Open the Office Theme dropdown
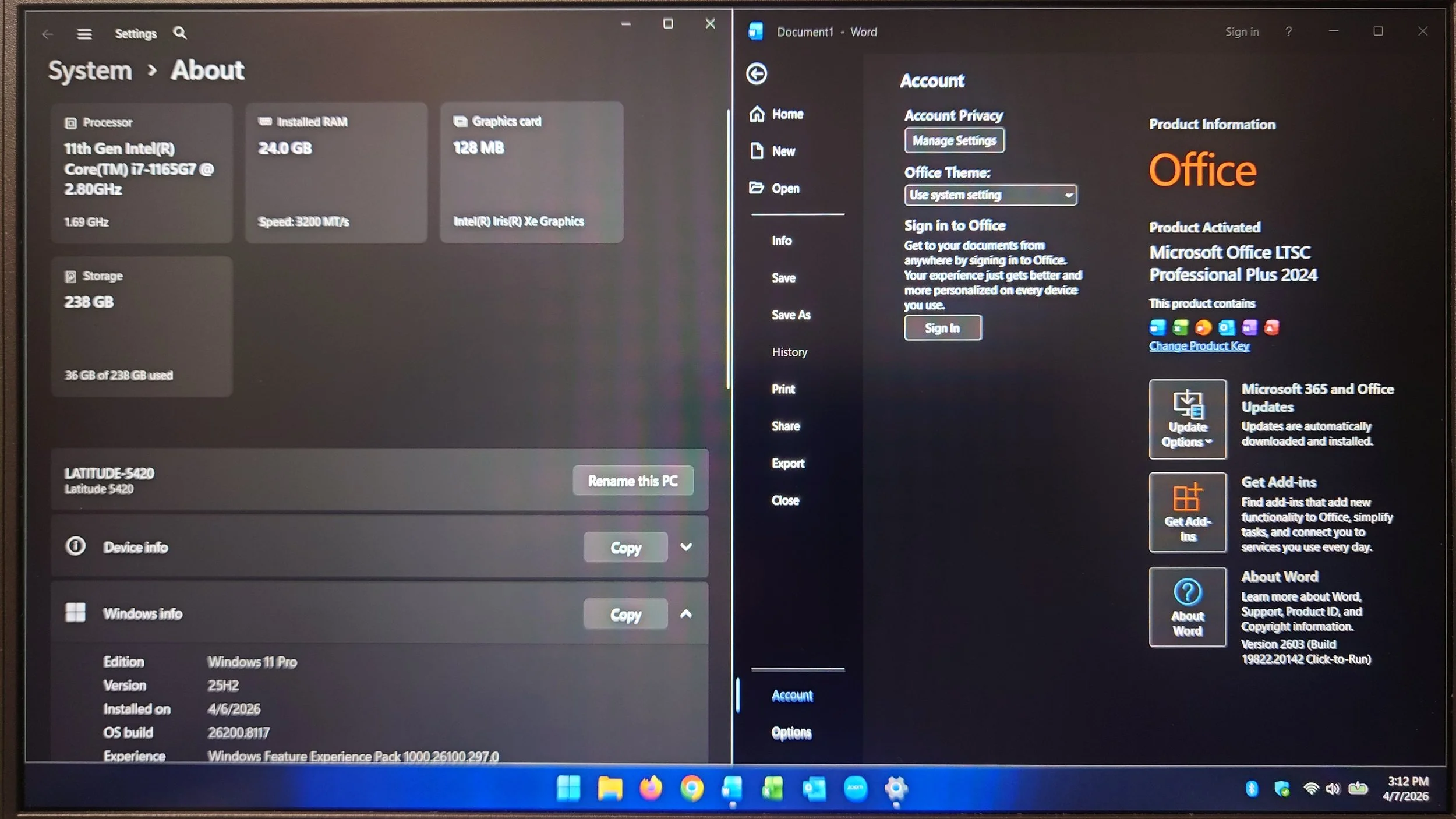The image size is (1456, 819). [990, 195]
